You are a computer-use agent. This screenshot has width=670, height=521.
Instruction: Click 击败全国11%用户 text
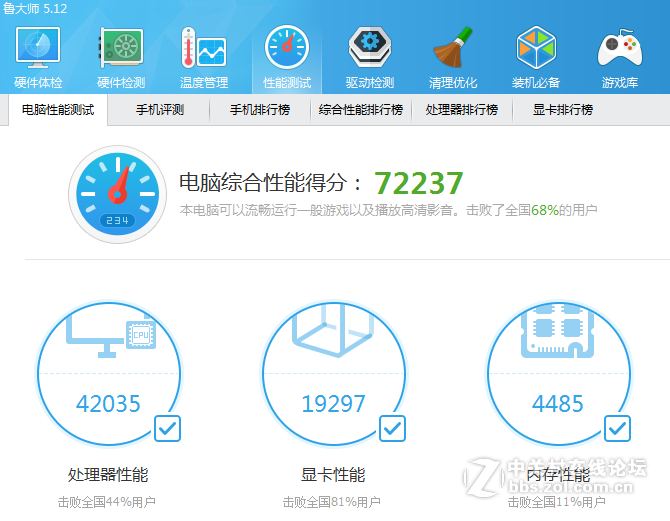(x=556, y=502)
